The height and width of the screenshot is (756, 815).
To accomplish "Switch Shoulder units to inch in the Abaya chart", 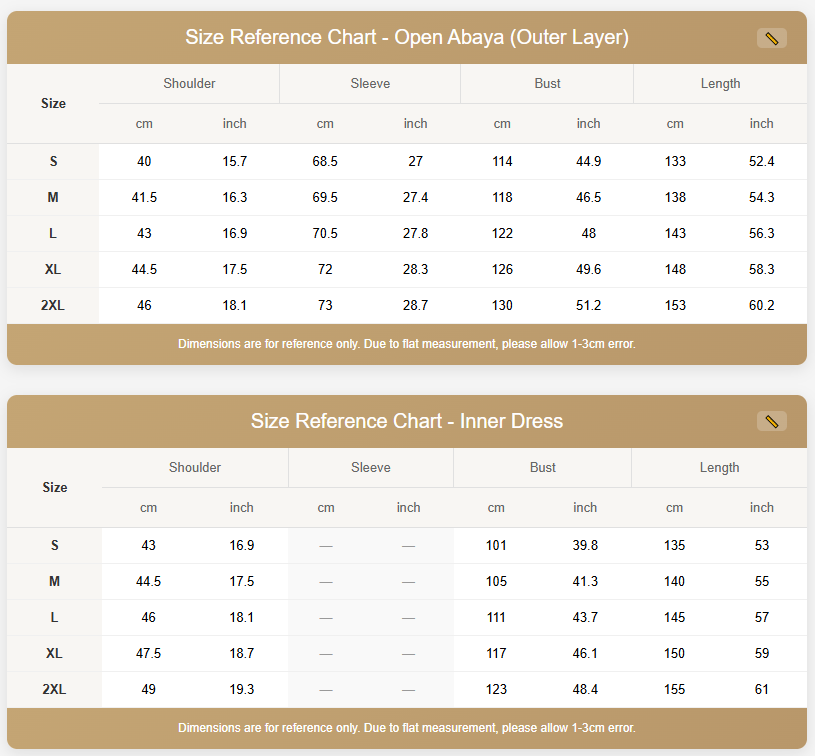I will coord(235,123).
